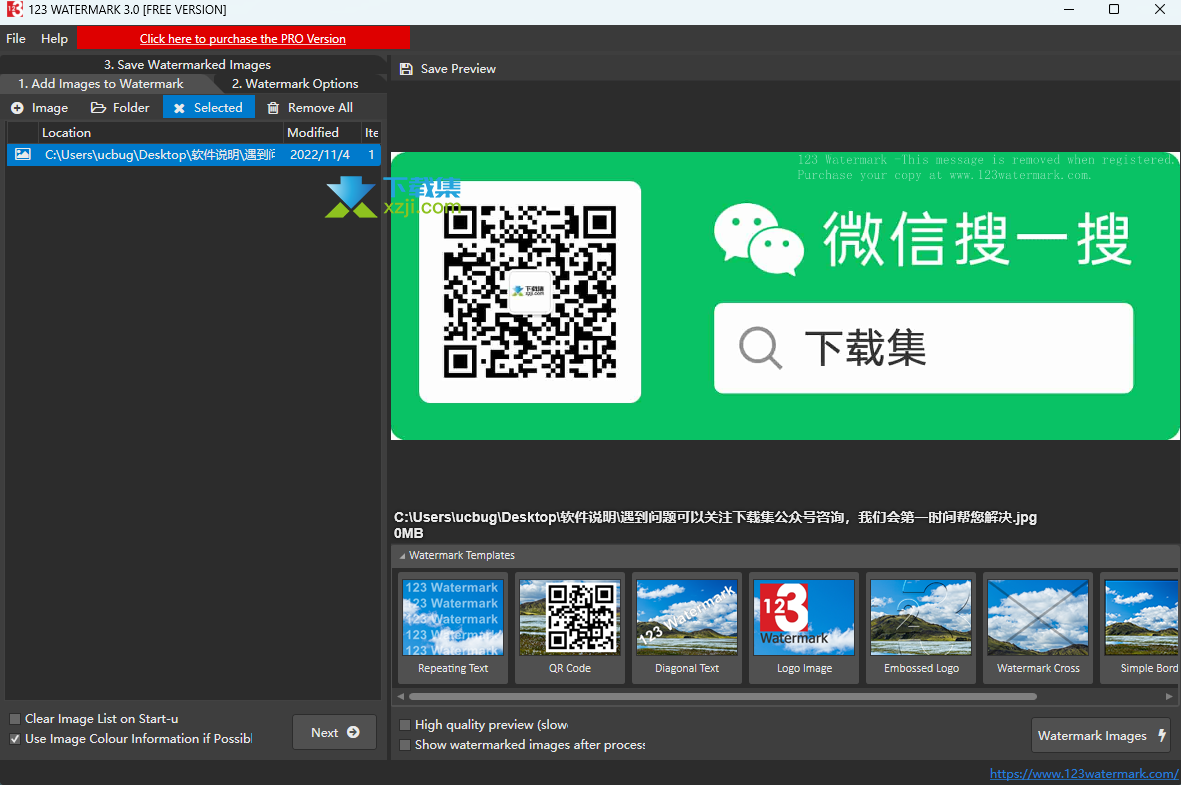
Task: Choose the Diagonal Text template
Action: pyautogui.click(x=687, y=628)
